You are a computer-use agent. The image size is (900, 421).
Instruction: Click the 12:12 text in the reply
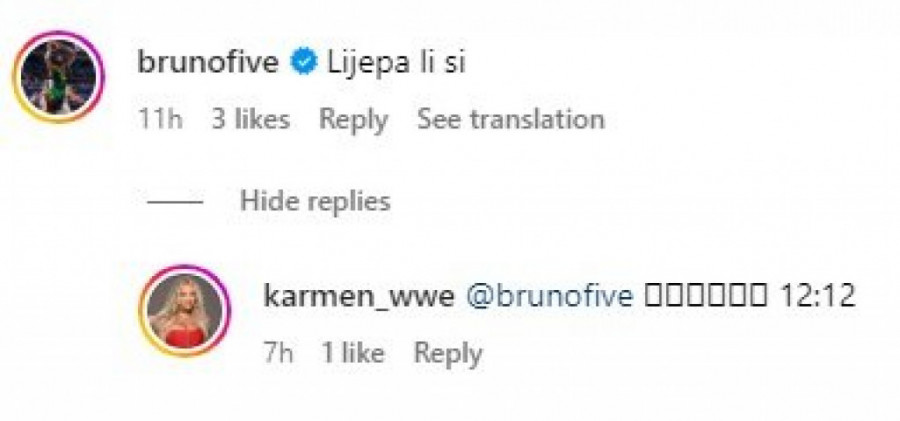[818, 297]
